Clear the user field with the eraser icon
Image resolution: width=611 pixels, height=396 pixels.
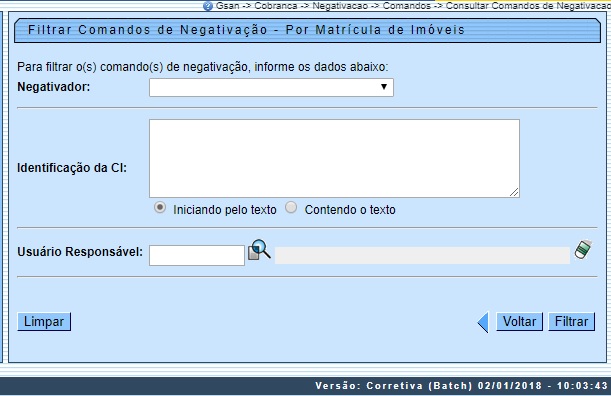[x=583, y=249]
